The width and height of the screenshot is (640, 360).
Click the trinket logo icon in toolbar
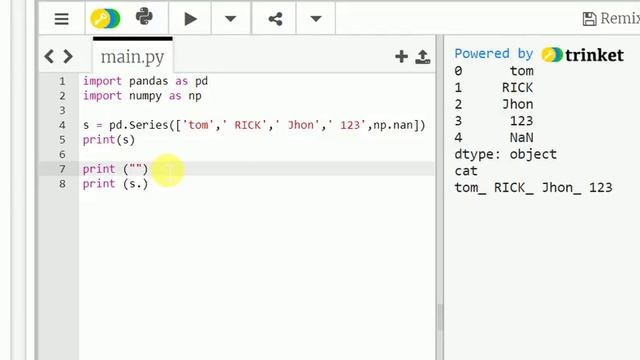[105, 19]
